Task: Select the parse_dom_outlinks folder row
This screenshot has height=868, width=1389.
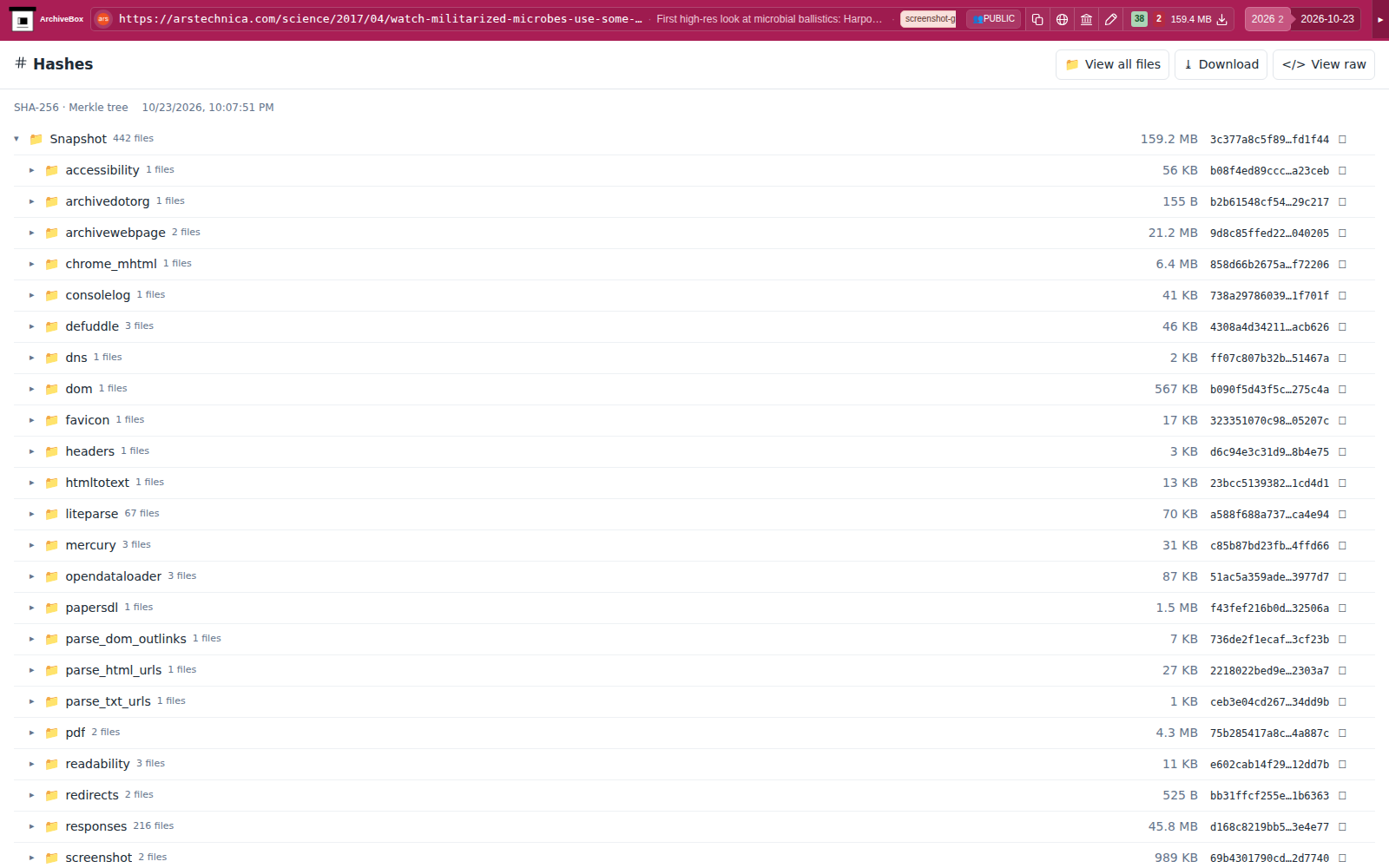Action: [694, 639]
